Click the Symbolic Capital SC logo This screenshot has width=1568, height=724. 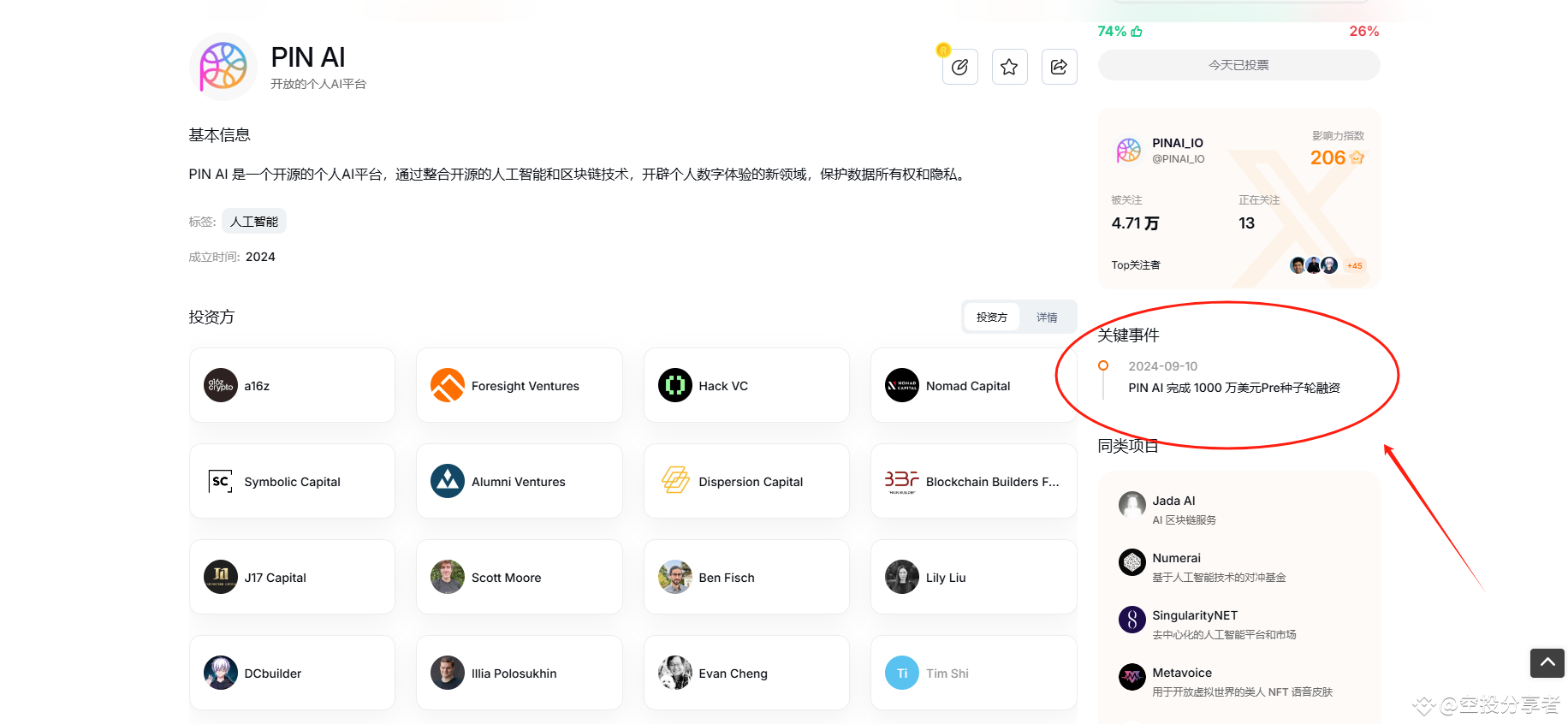[221, 481]
